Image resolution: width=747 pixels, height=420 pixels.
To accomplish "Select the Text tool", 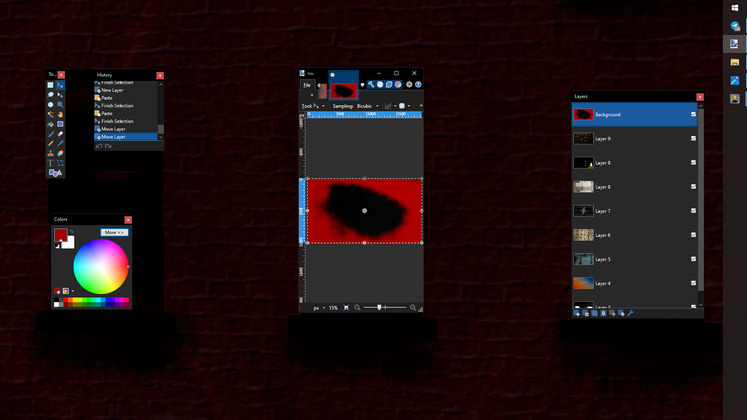I will click(50, 163).
